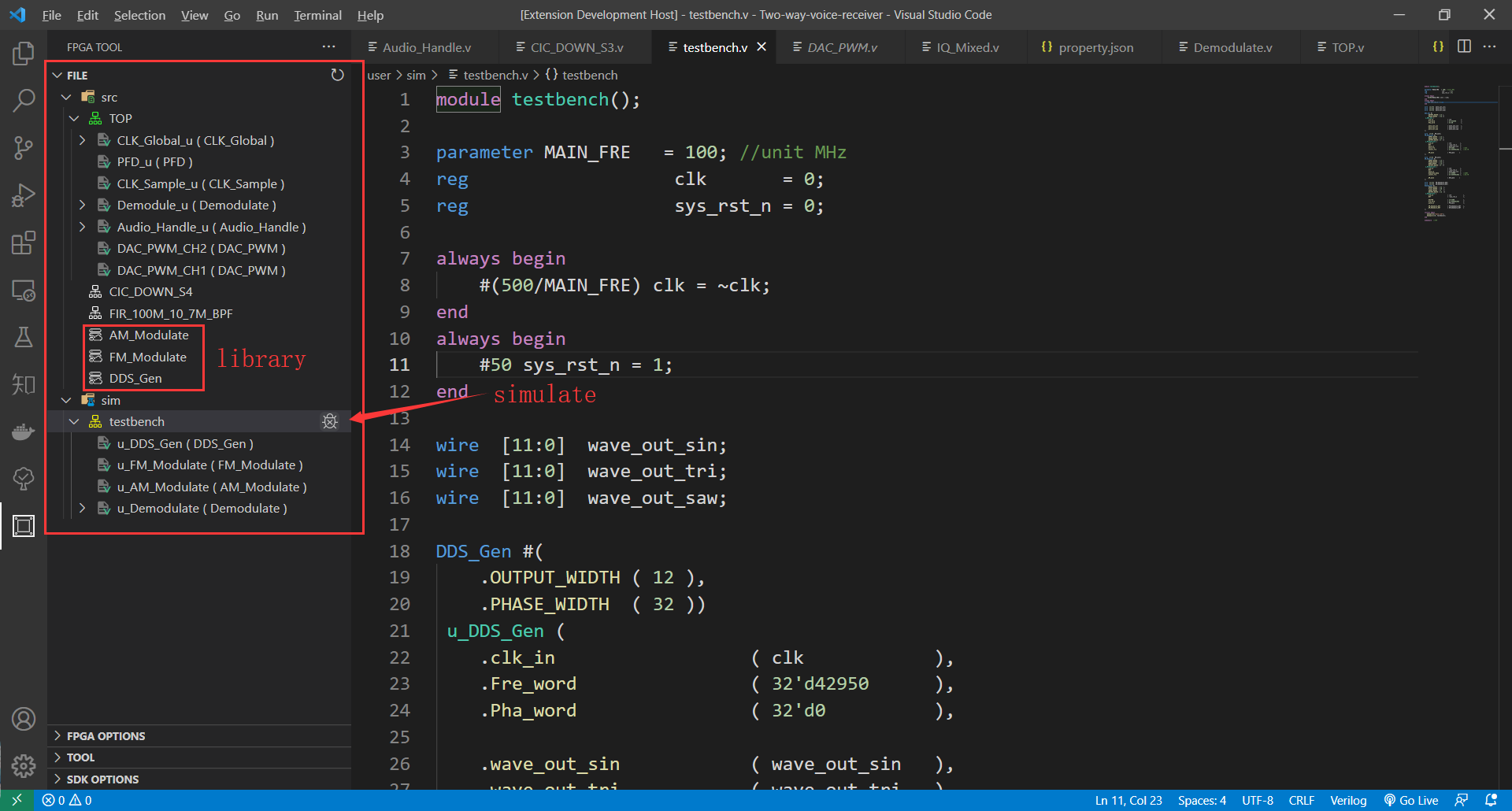Open notifications bell in status bar
Screen dimensions: 1512x811
click(1491, 800)
